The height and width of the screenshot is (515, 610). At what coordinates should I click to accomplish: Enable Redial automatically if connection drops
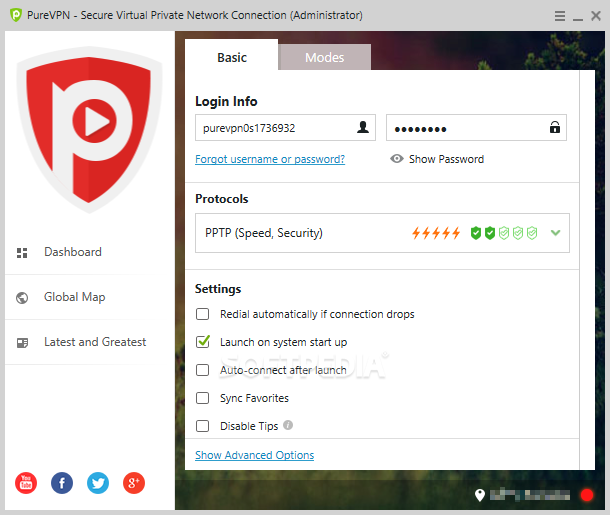pos(202,314)
